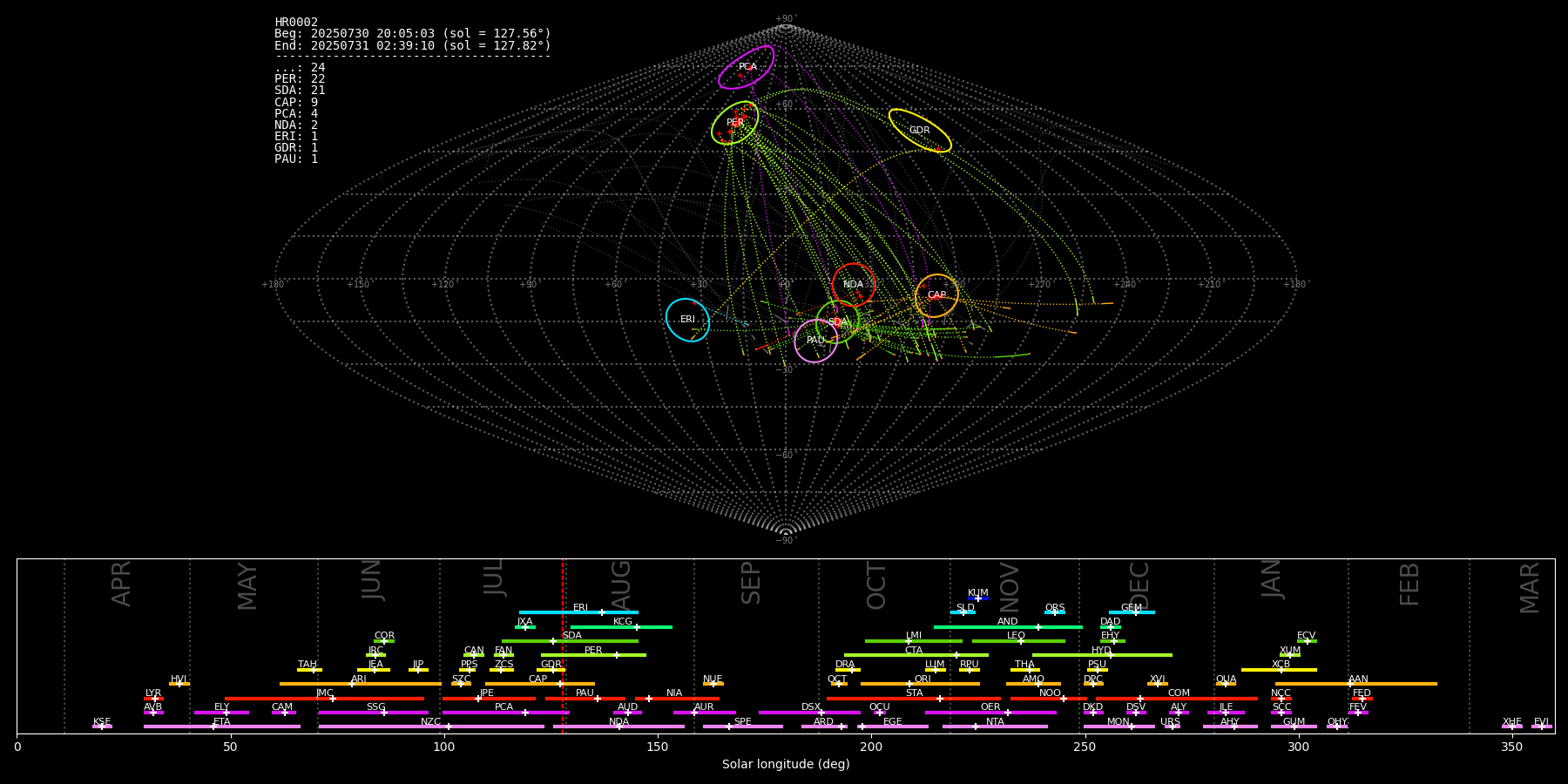Click the SDA shower bar in timeline
This screenshot has height=784, width=1568.
(570, 641)
